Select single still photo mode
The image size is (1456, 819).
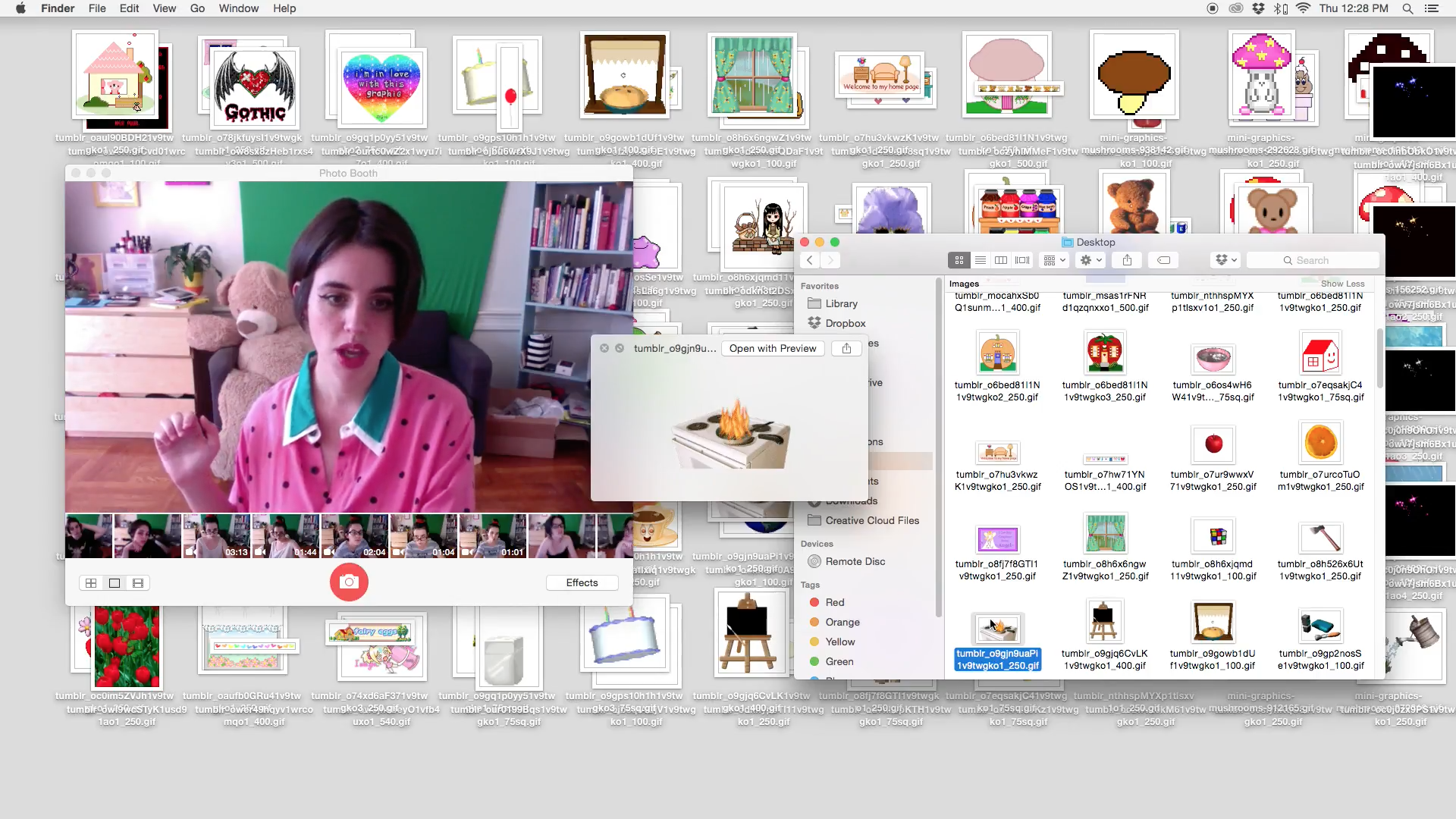(115, 583)
